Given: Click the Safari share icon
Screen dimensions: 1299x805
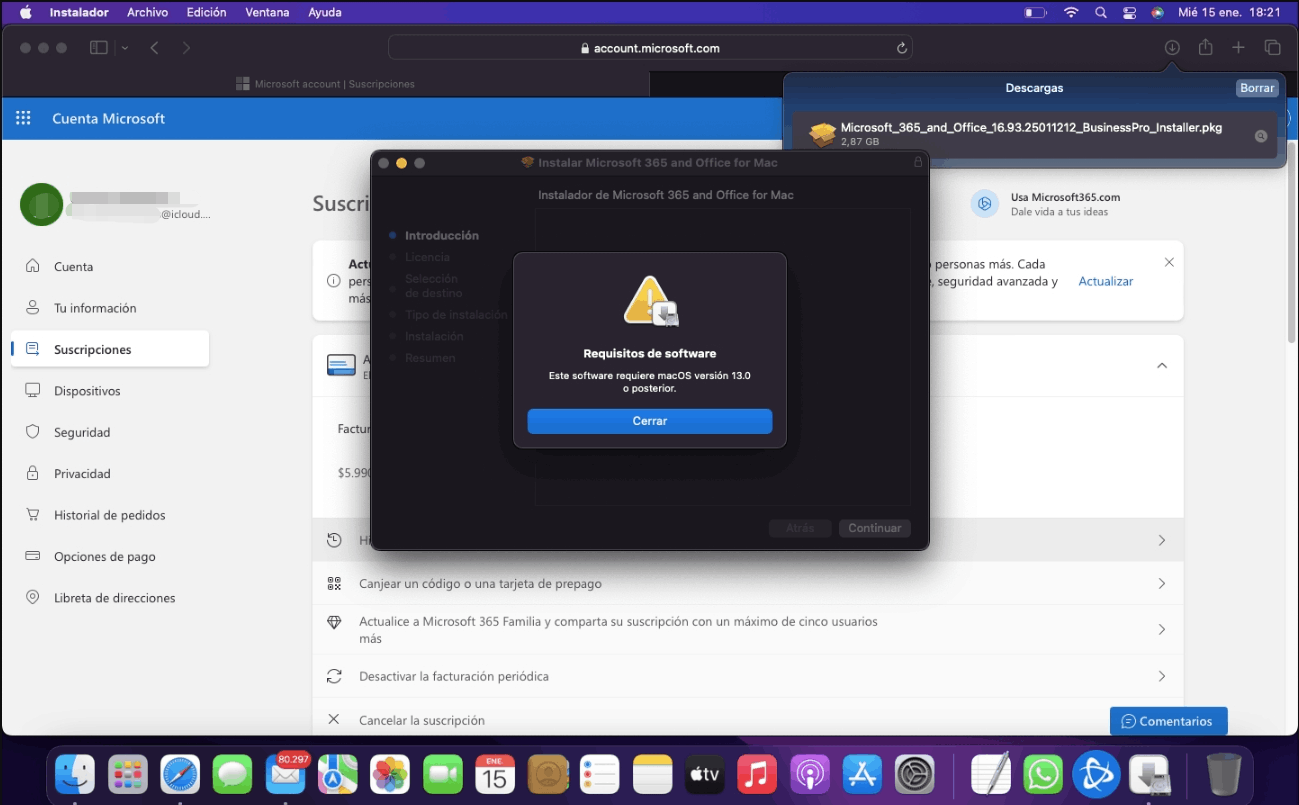Looking at the screenshot, I should 1206,48.
